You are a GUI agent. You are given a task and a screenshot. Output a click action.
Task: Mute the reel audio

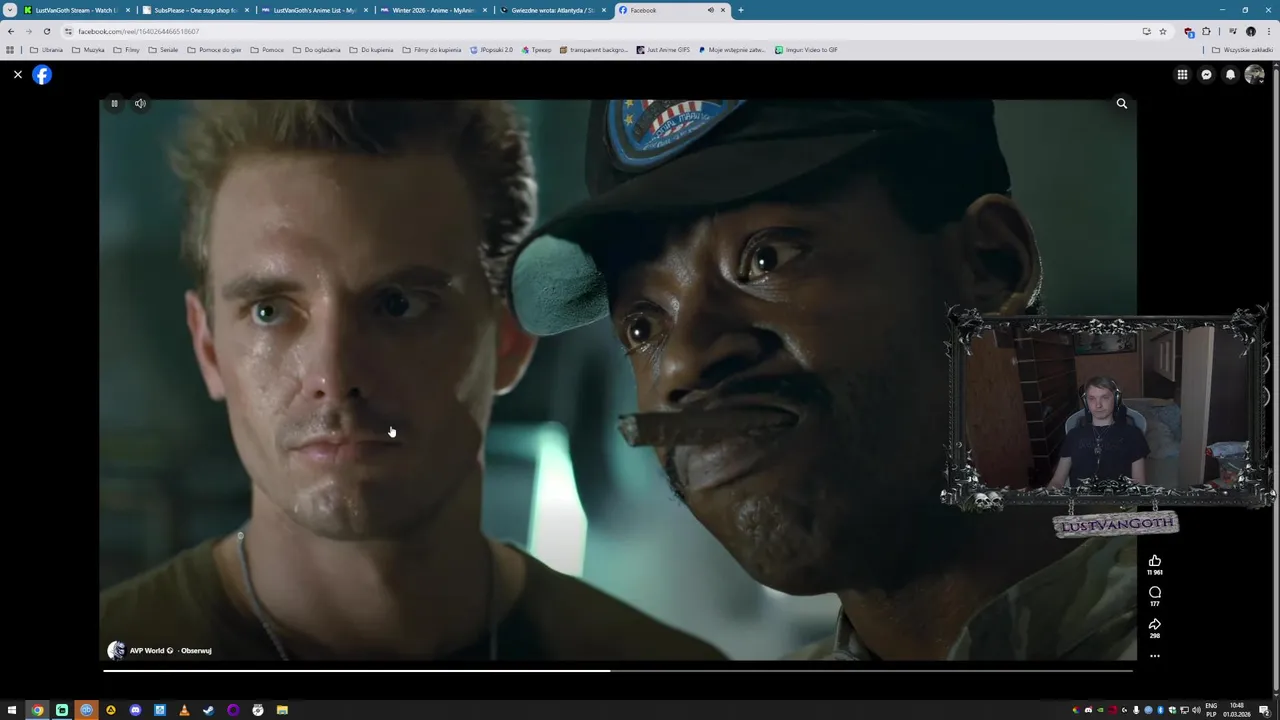click(x=140, y=103)
